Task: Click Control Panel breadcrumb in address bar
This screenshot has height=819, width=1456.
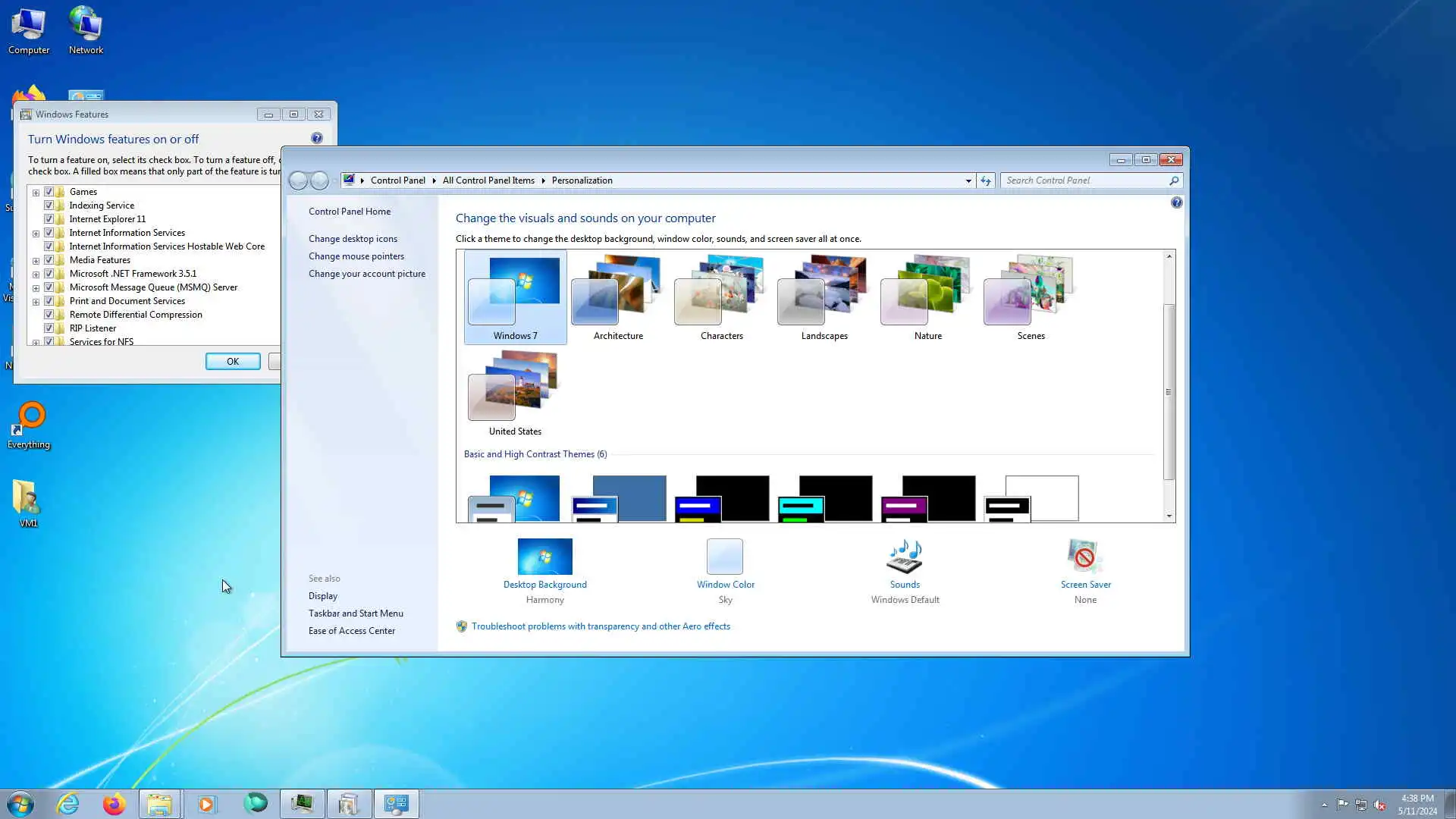Action: coord(397,180)
